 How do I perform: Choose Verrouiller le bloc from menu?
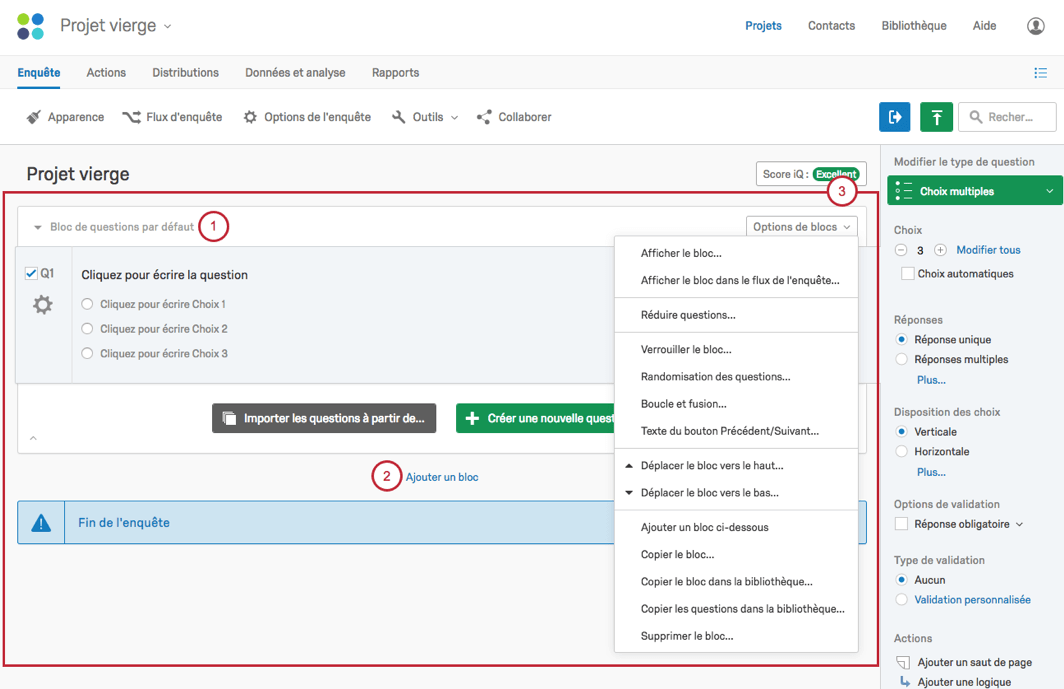tap(686, 350)
